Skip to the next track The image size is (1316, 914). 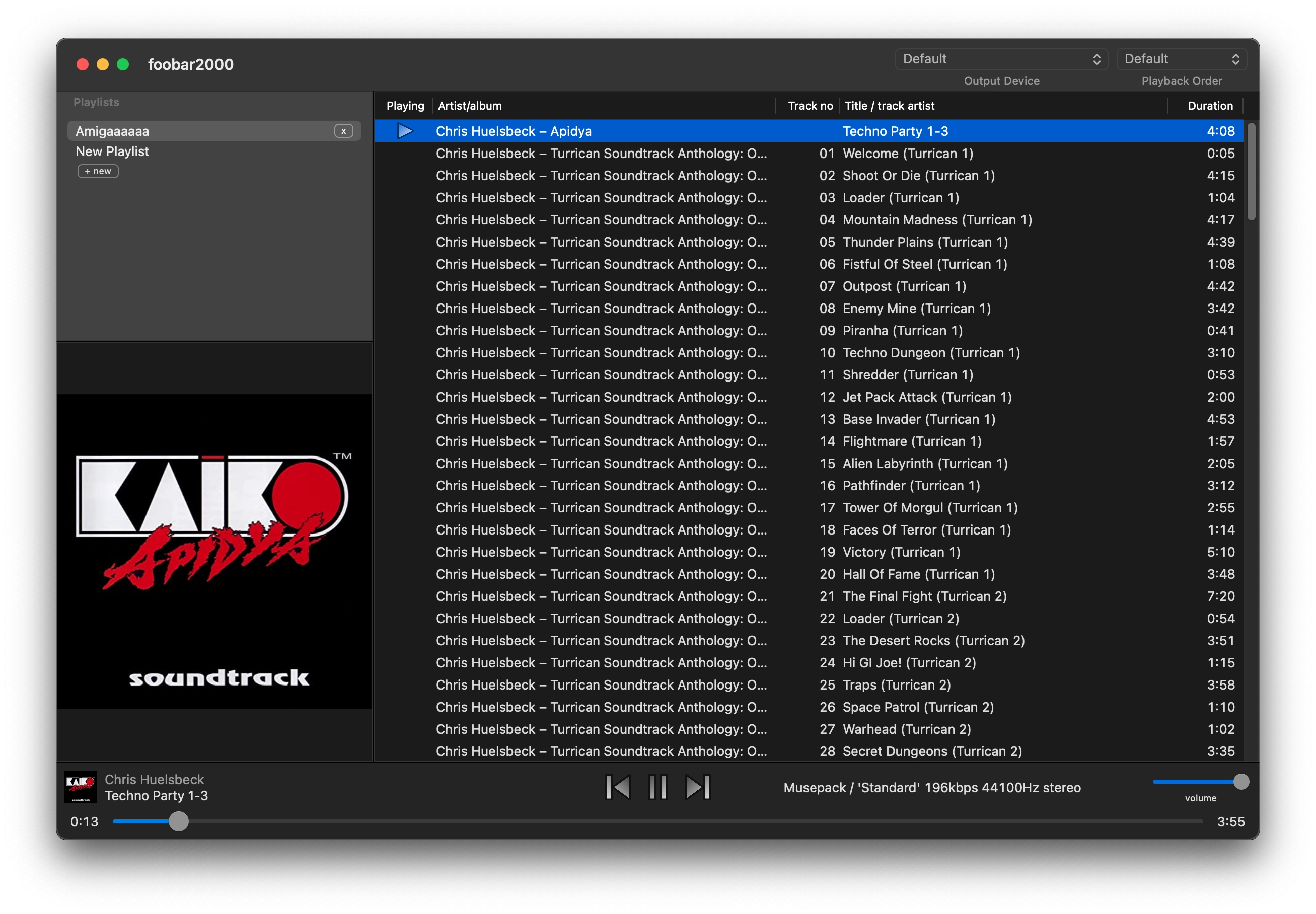click(x=697, y=787)
